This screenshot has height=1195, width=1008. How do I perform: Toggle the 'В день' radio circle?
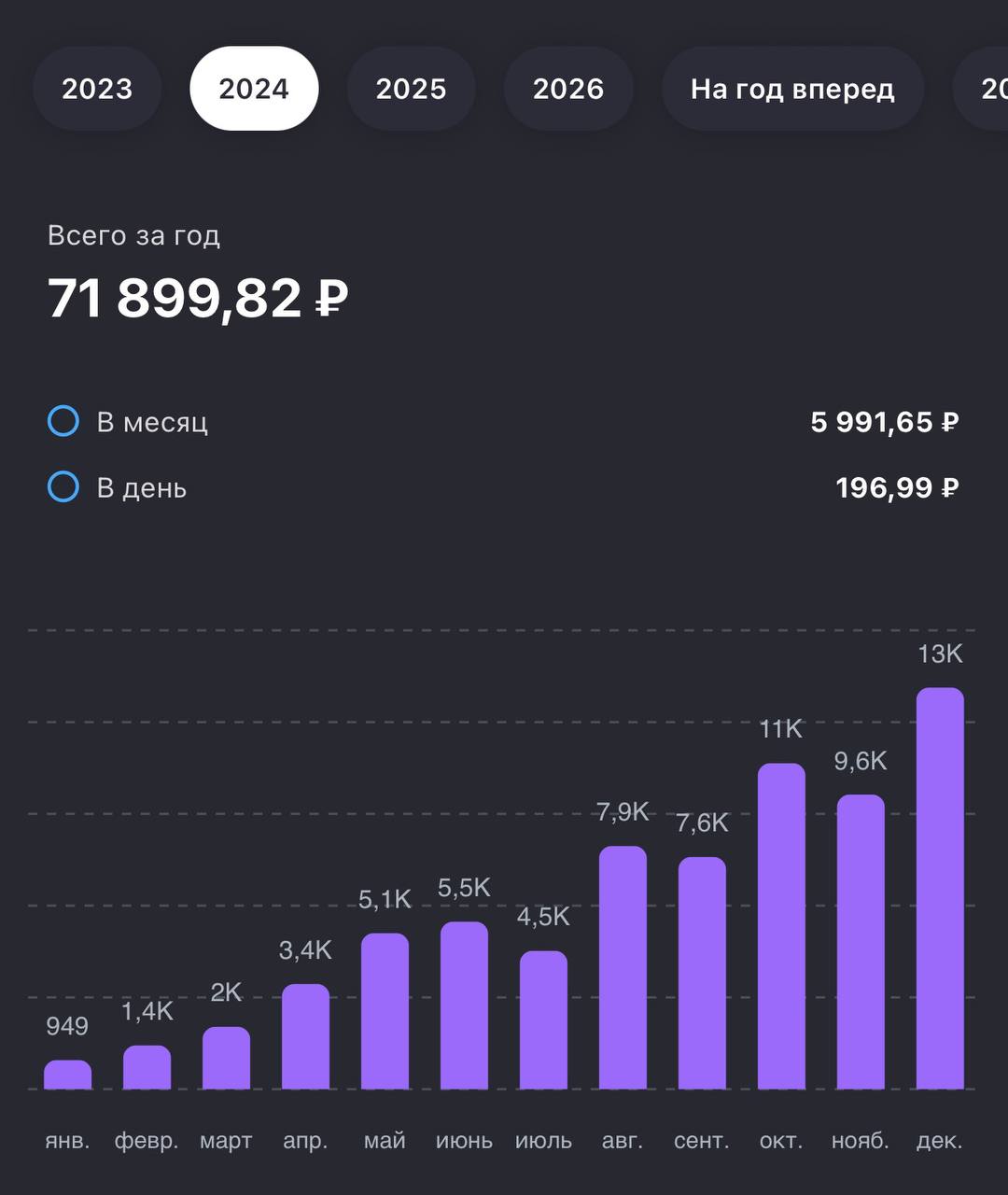[x=63, y=487]
